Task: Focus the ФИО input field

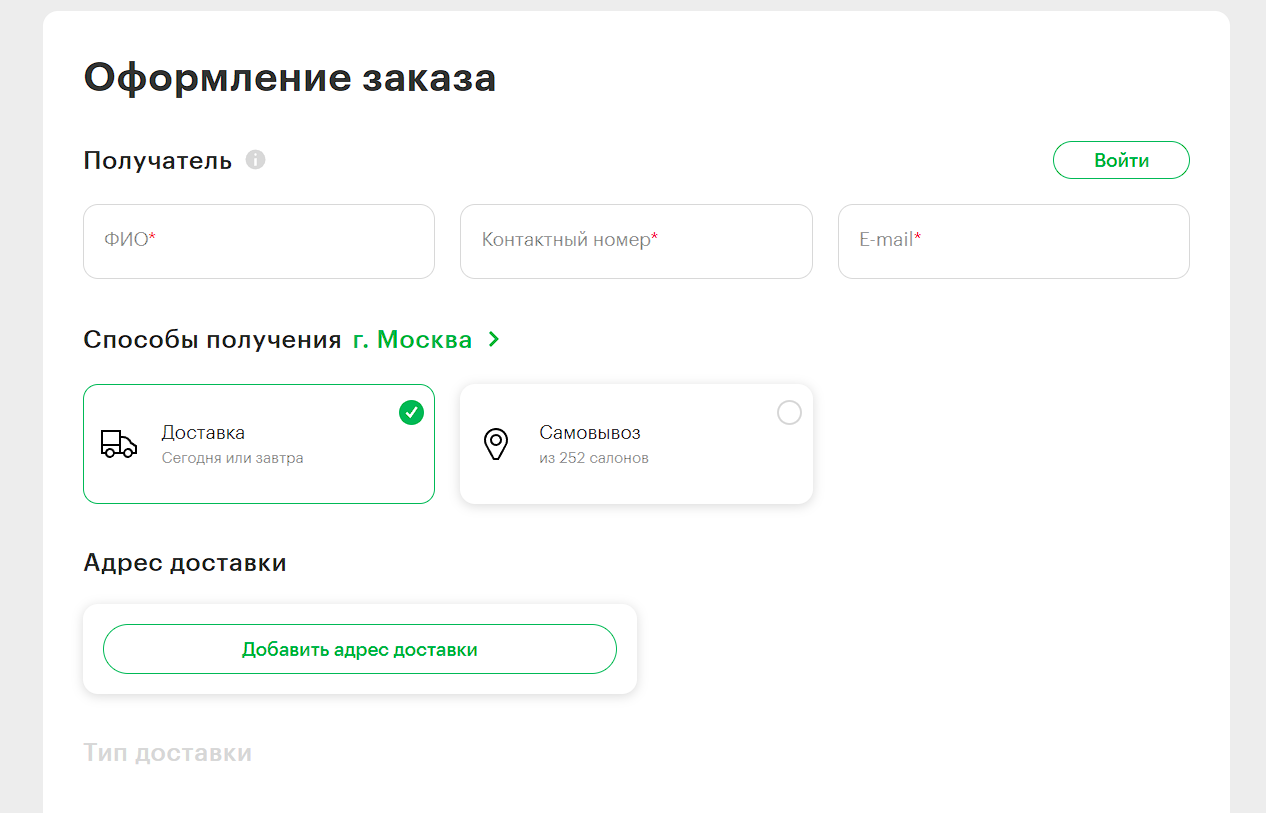Action: (259, 241)
